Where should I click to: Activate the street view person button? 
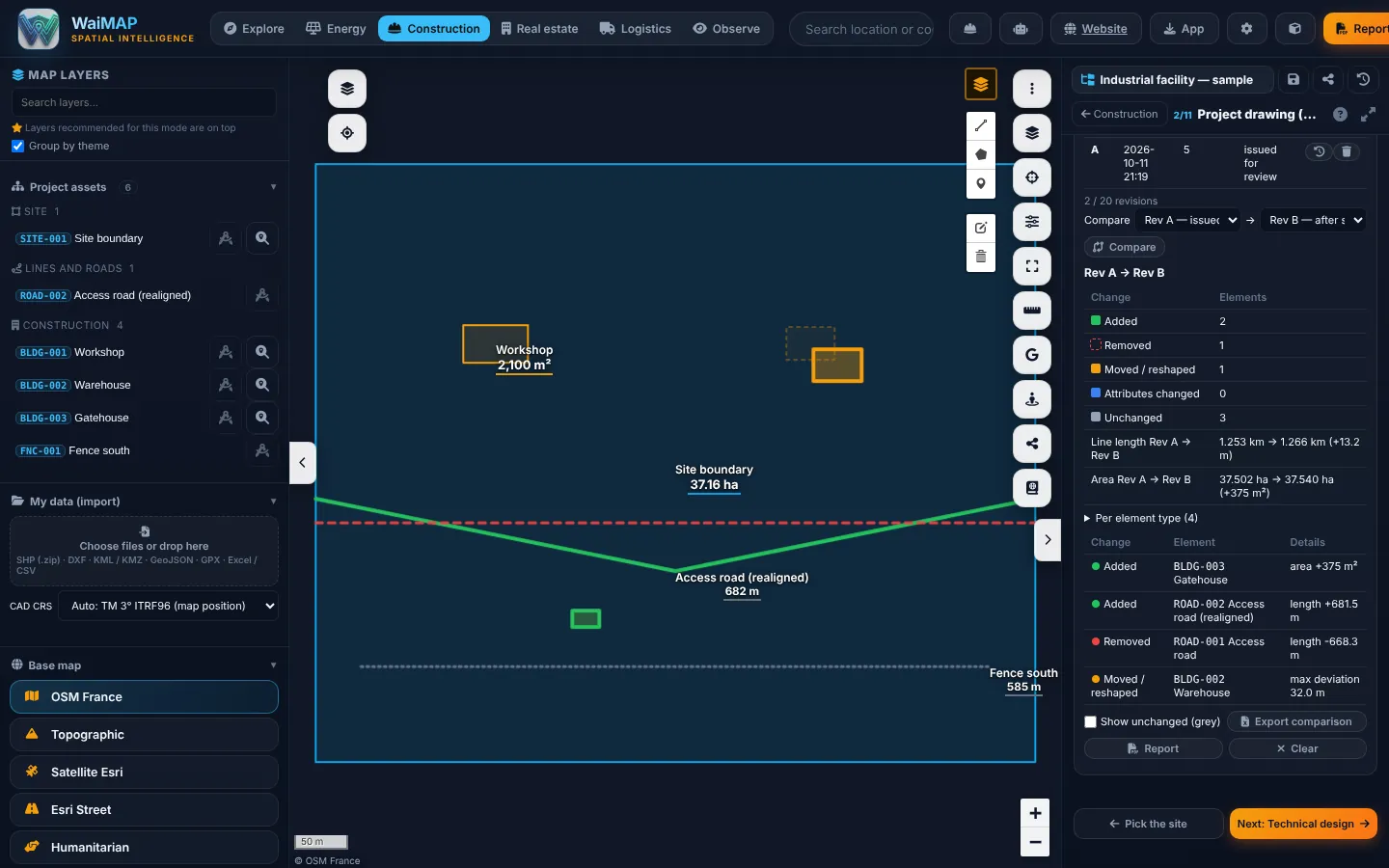click(x=1032, y=399)
